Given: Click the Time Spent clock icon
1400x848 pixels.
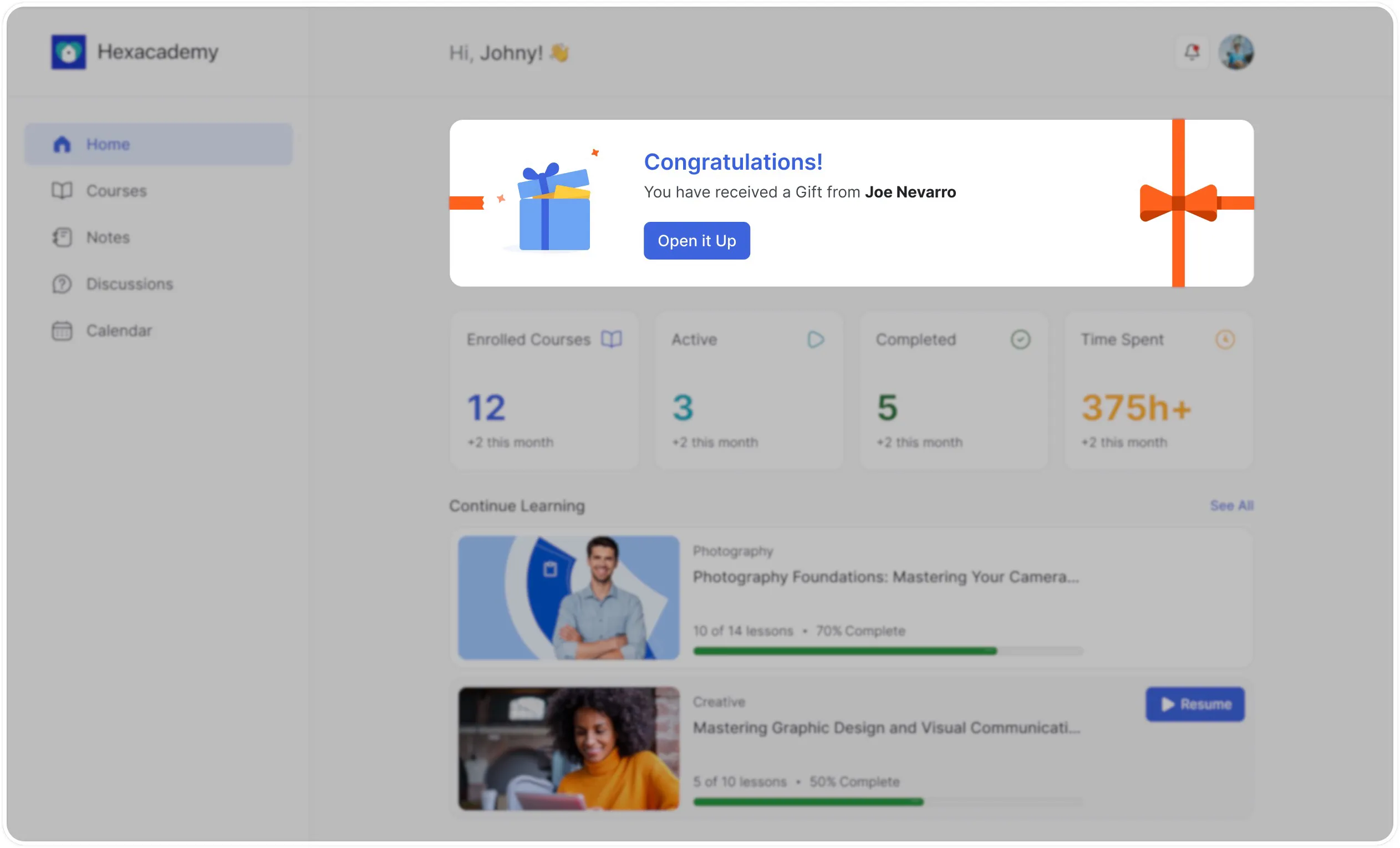Looking at the screenshot, I should 1225,340.
